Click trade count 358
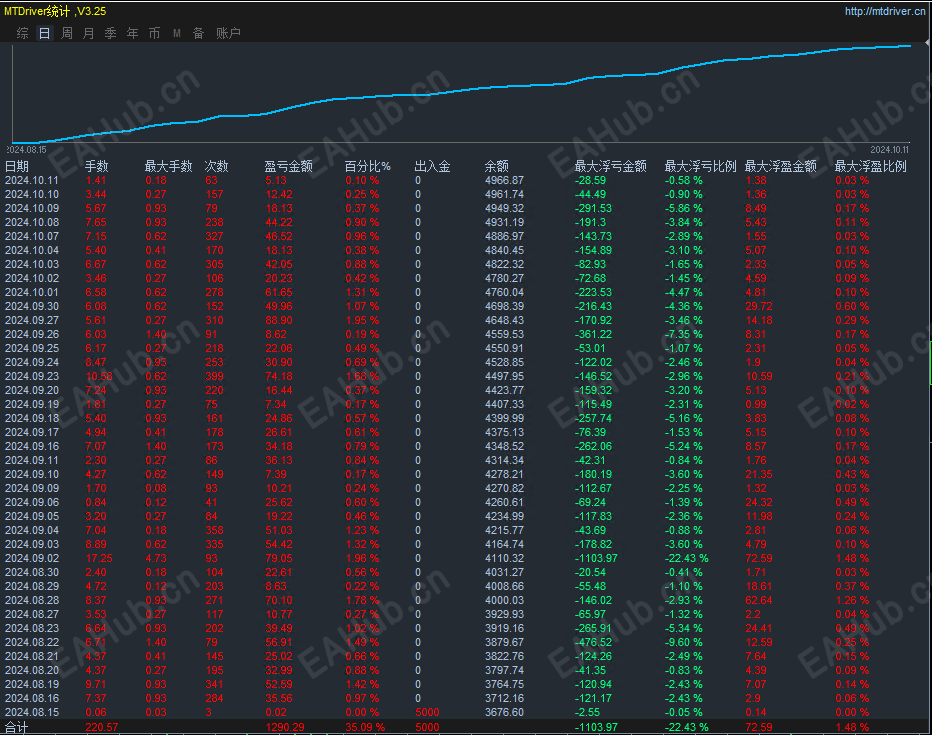The height and width of the screenshot is (735, 932). coord(214,530)
